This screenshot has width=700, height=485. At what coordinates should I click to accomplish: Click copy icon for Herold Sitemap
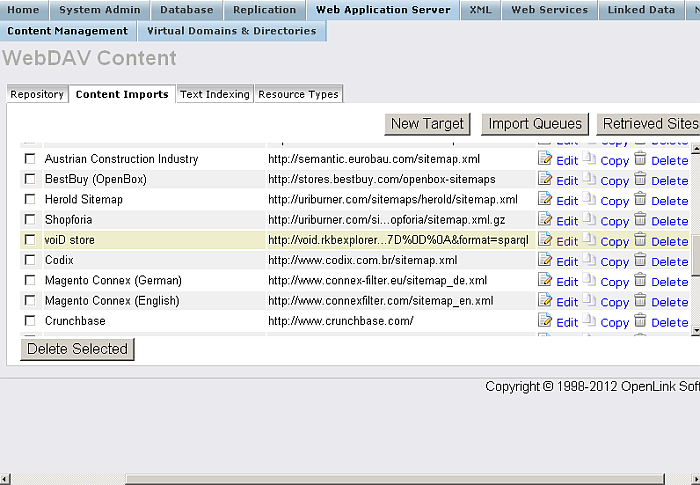(x=589, y=198)
